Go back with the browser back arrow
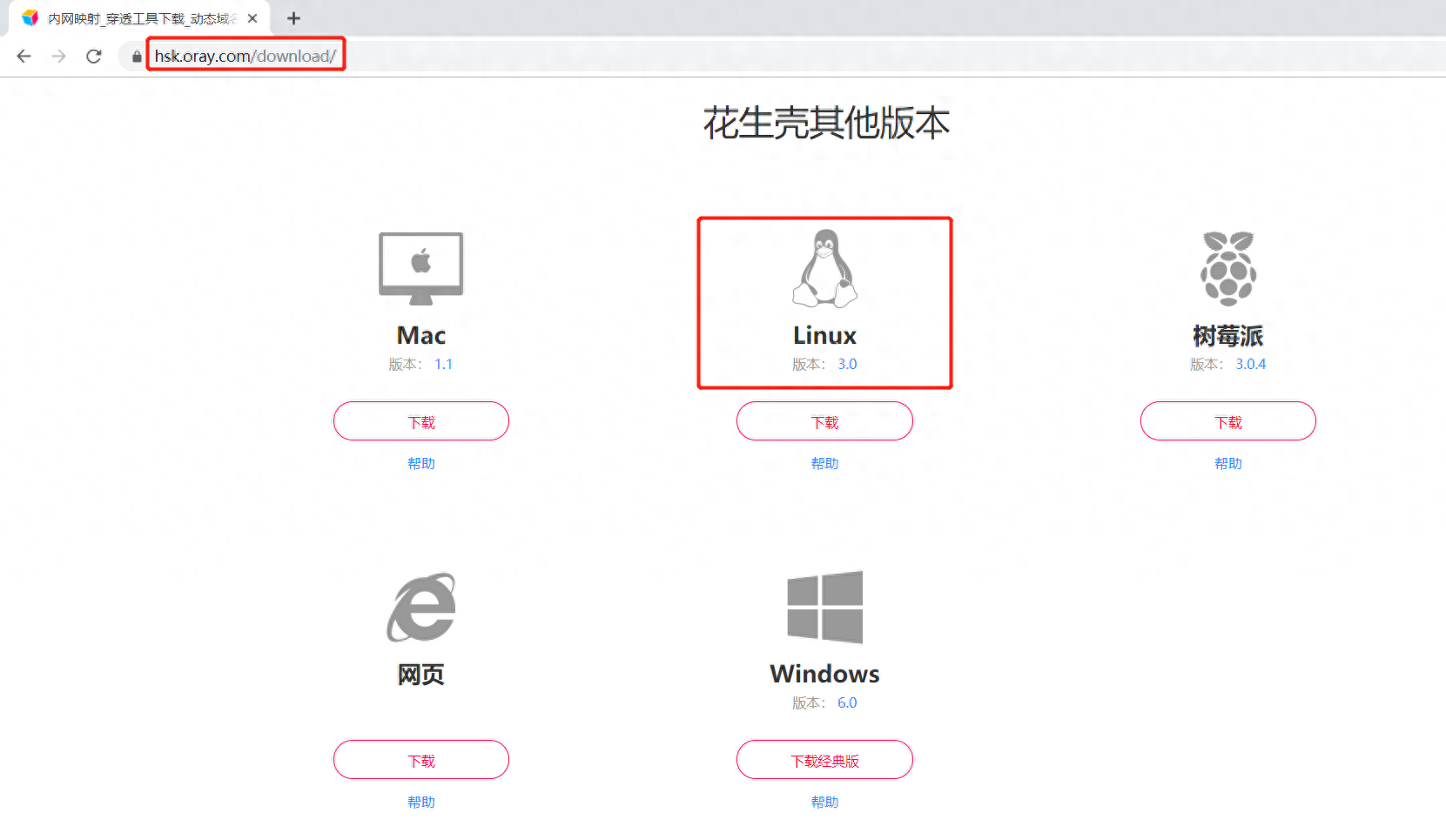The height and width of the screenshot is (840, 1446). tap(24, 57)
